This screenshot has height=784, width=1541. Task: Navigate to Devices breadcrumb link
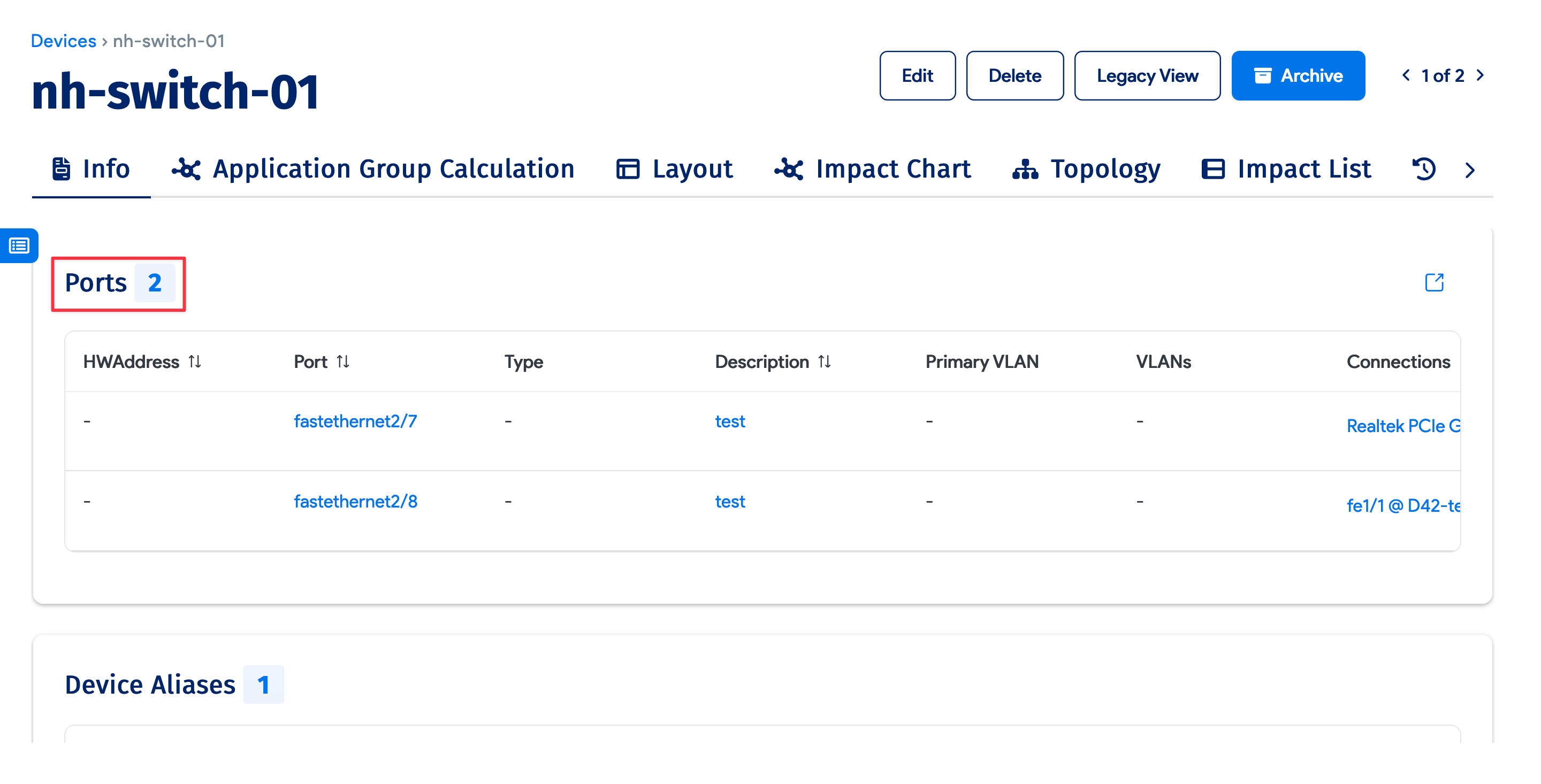(64, 41)
